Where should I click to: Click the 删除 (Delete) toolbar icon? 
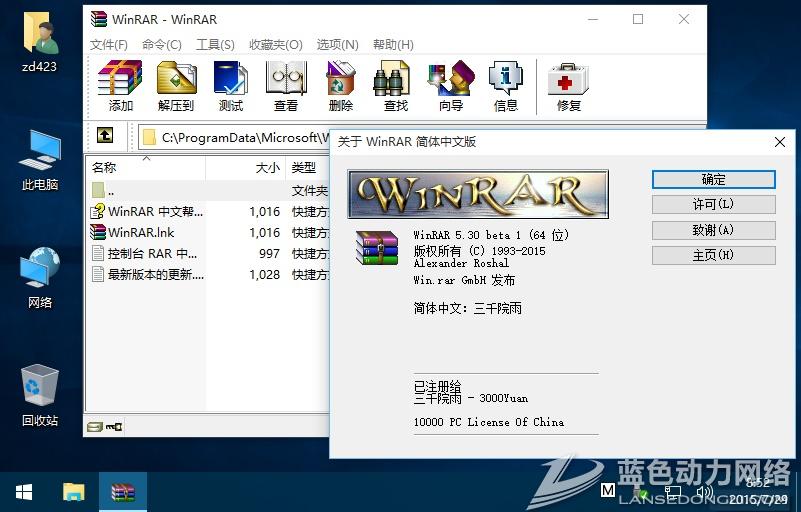coord(341,85)
